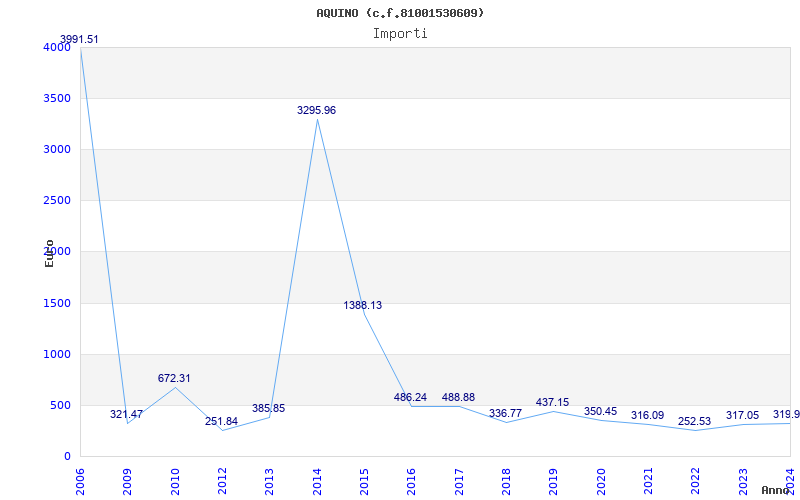800x500 pixels.
Task: Click the x-axis year 2021
Action: point(648,482)
